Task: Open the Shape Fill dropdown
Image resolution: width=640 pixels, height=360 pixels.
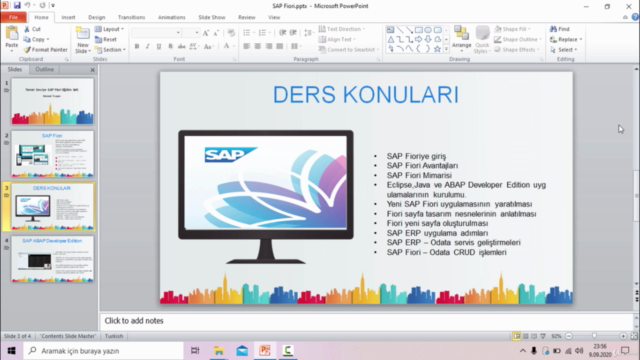Action: (513, 29)
